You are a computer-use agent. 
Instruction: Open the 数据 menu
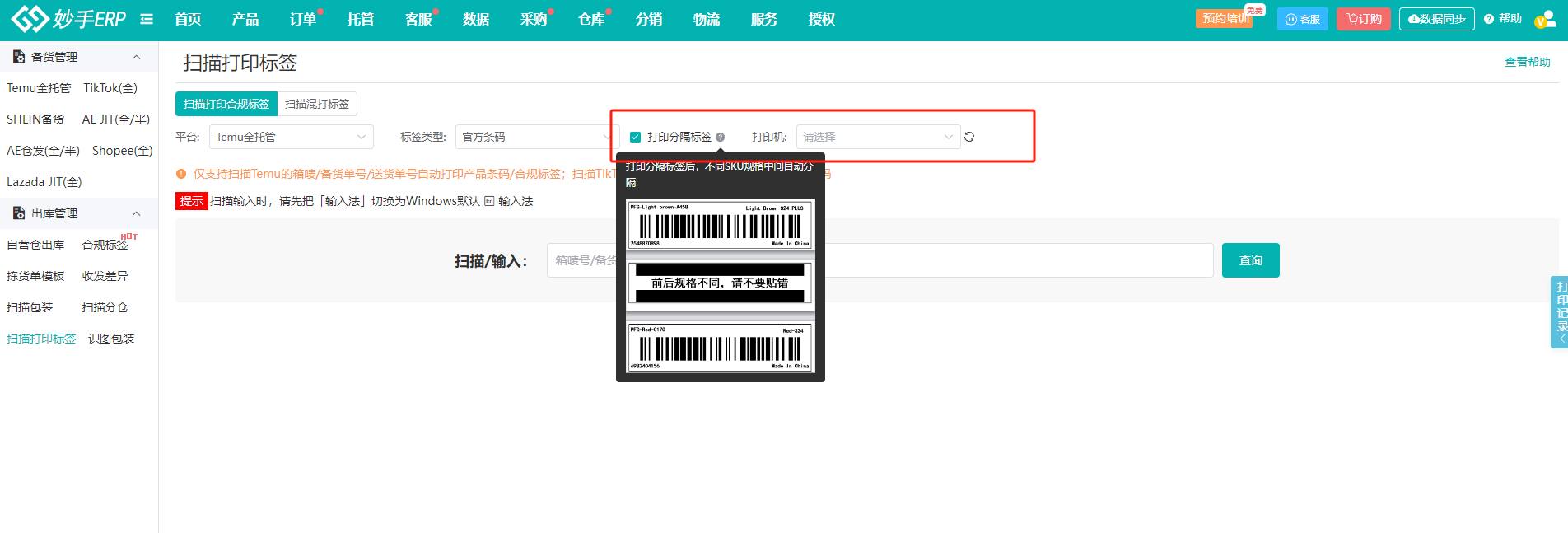pos(476,19)
